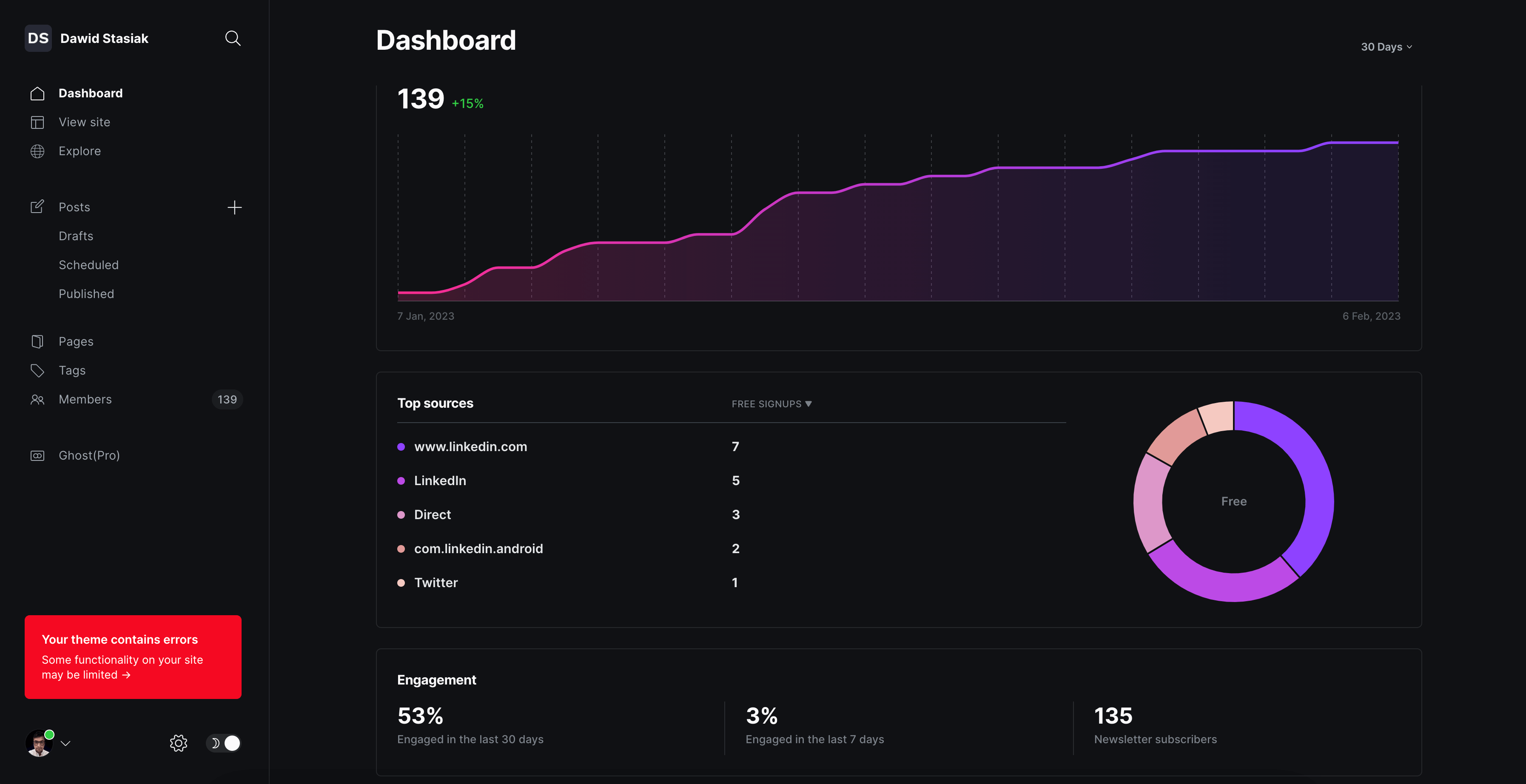Click the Twitter source row
The height and width of the screenshot is (784, 1526).
pyautogui.click(x=731, y=583)
